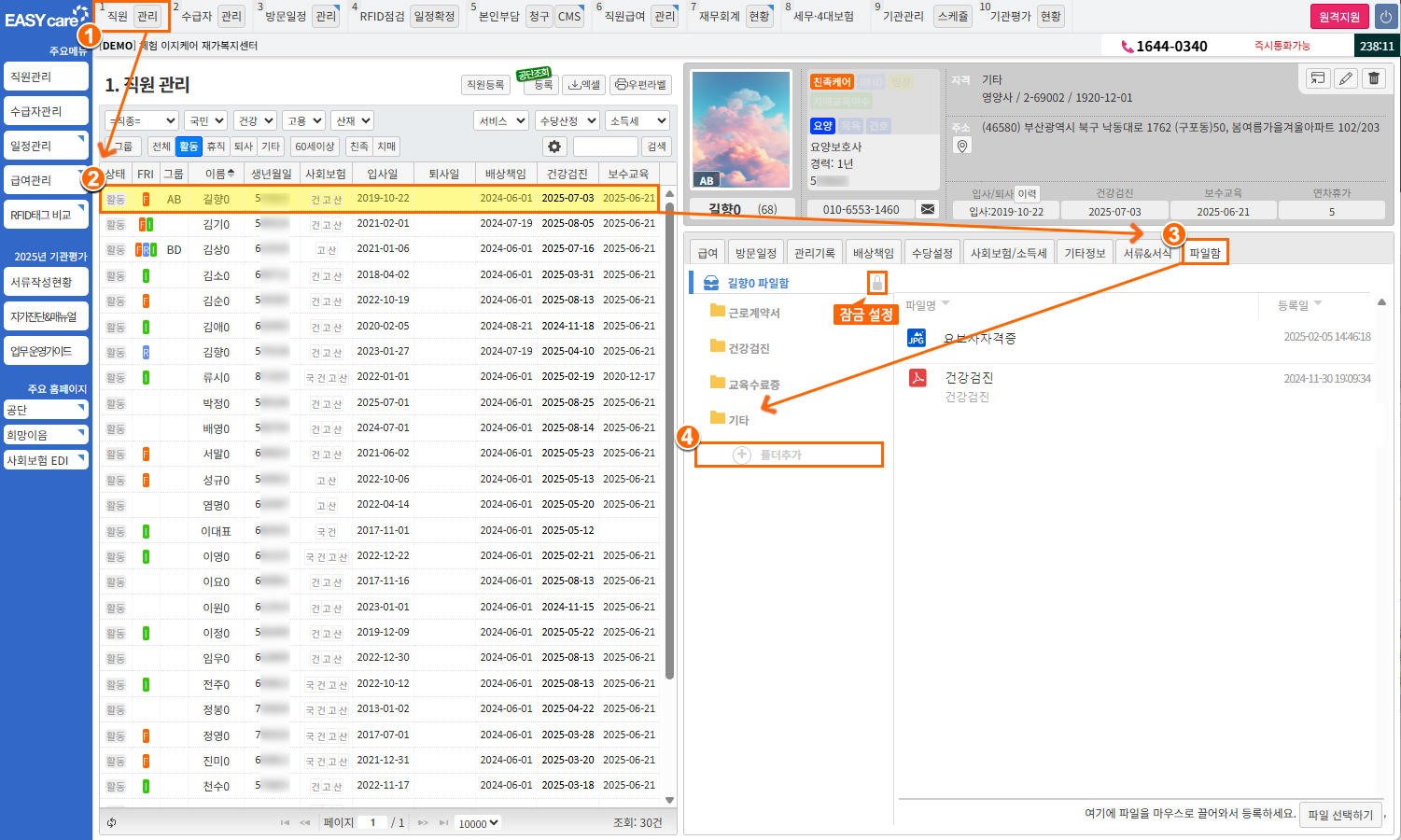Viewport: 1401px width, 840px height.
Task: Click the 직원등록 button
Action: coord(485,85)
